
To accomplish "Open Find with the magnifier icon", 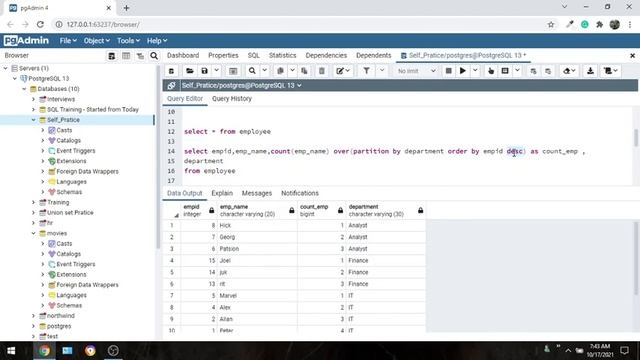I will (252, 71).
